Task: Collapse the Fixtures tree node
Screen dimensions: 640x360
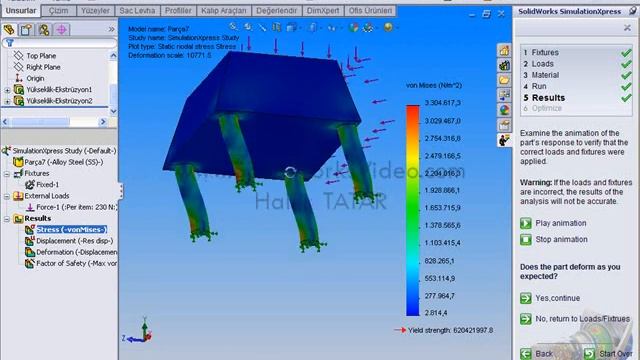Action: [7, 174]
